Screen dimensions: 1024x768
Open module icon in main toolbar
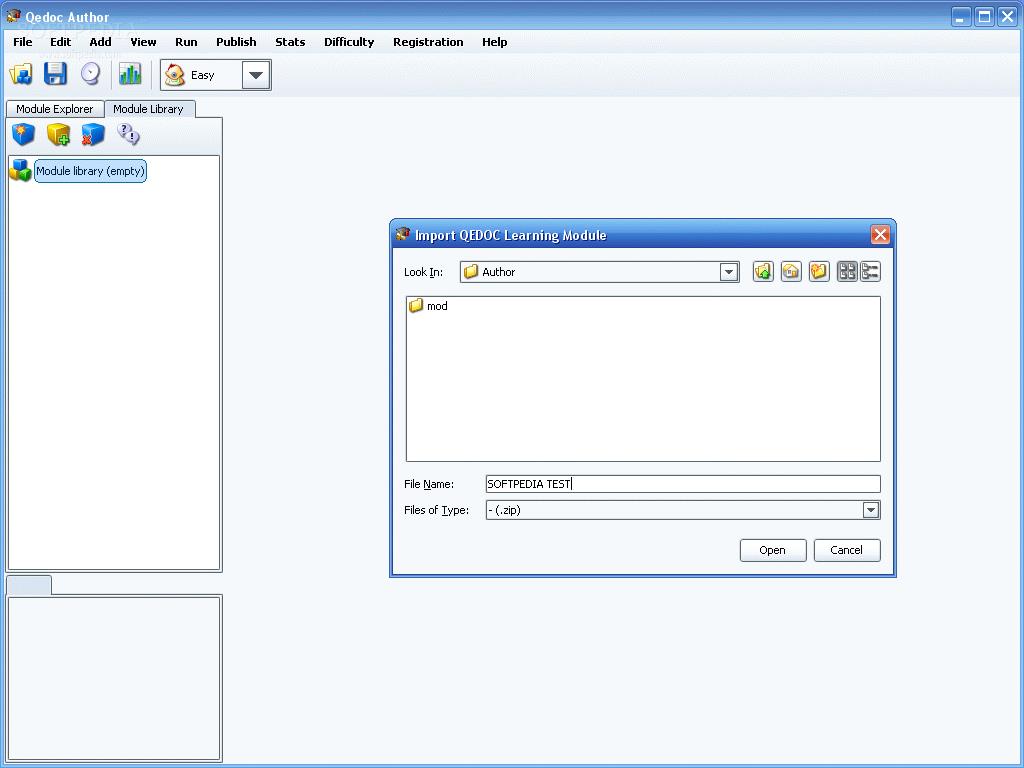point(21,74)
